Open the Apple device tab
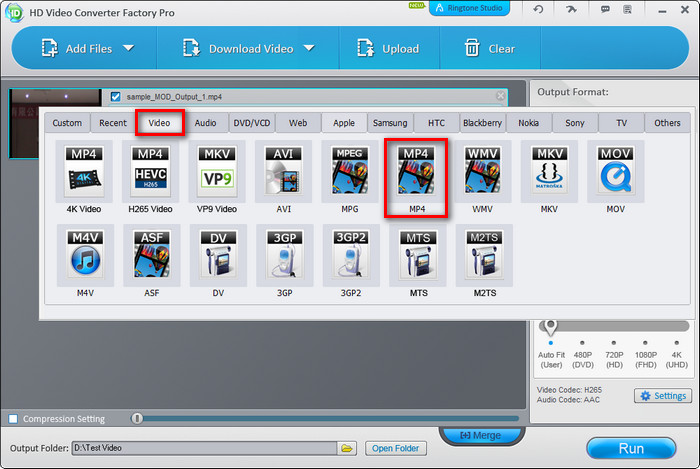Image resolution: width=700 pixels, height=469 pixels. (x=343, y=123)
